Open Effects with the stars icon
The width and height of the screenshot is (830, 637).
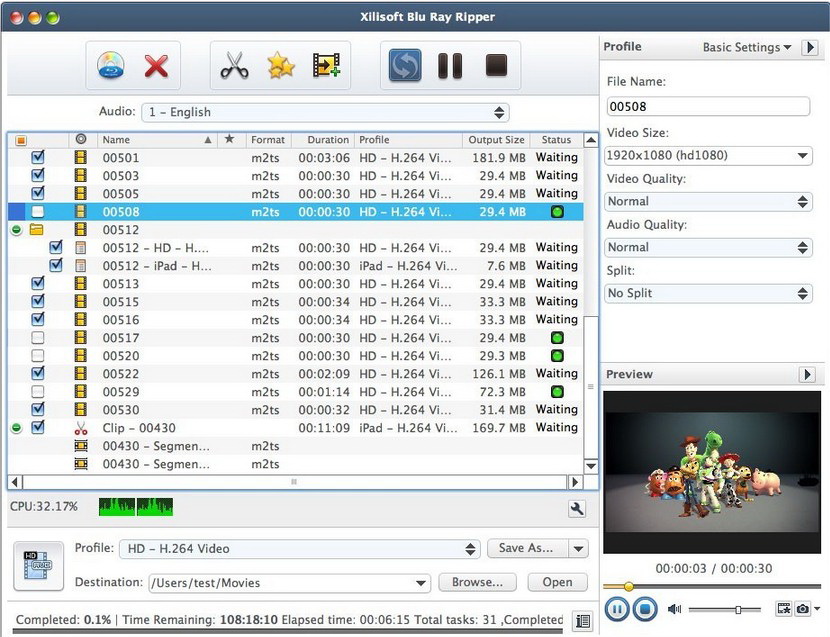(x=281, y=66)
